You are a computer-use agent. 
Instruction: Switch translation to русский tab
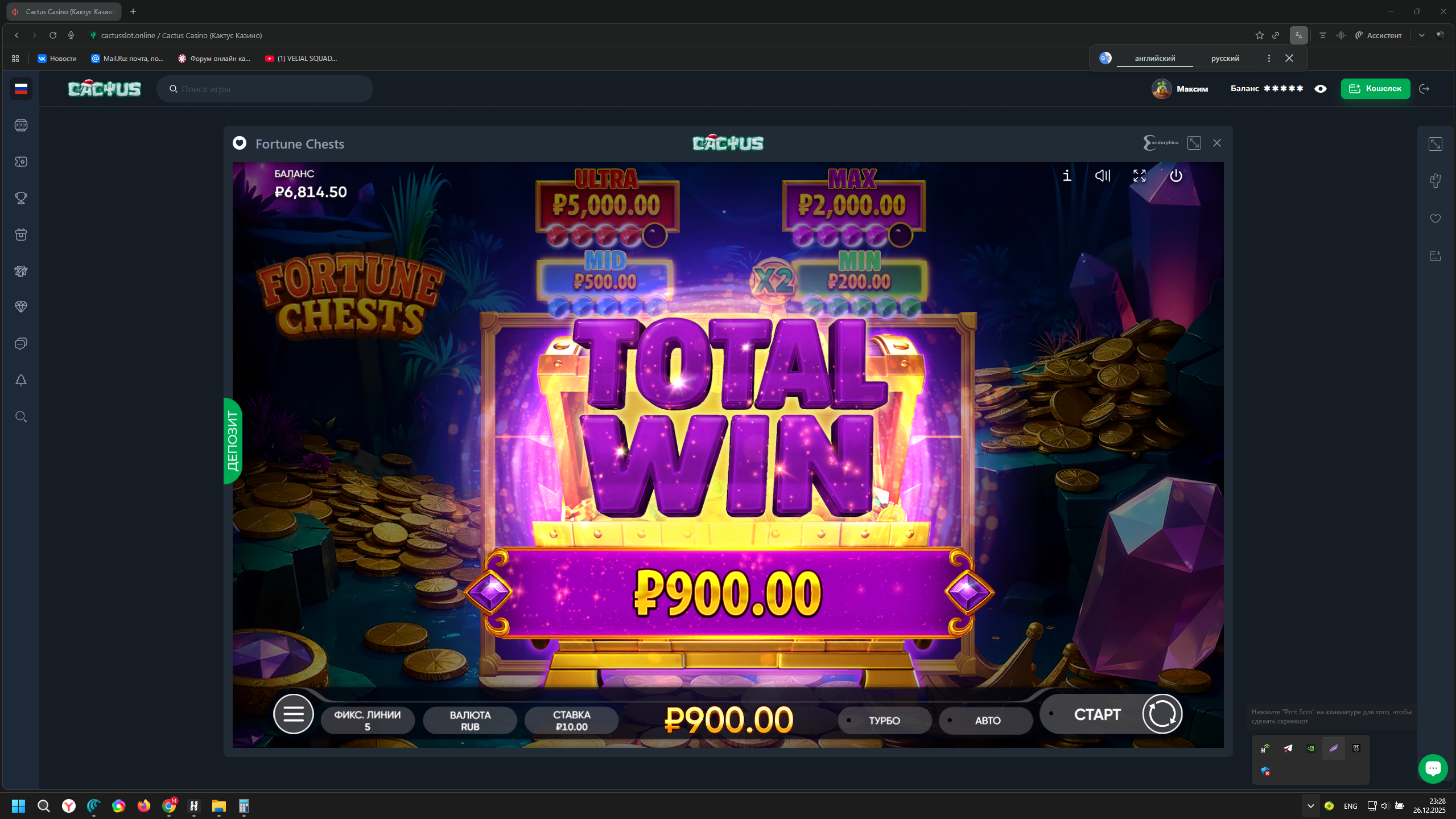(1225, 58)
